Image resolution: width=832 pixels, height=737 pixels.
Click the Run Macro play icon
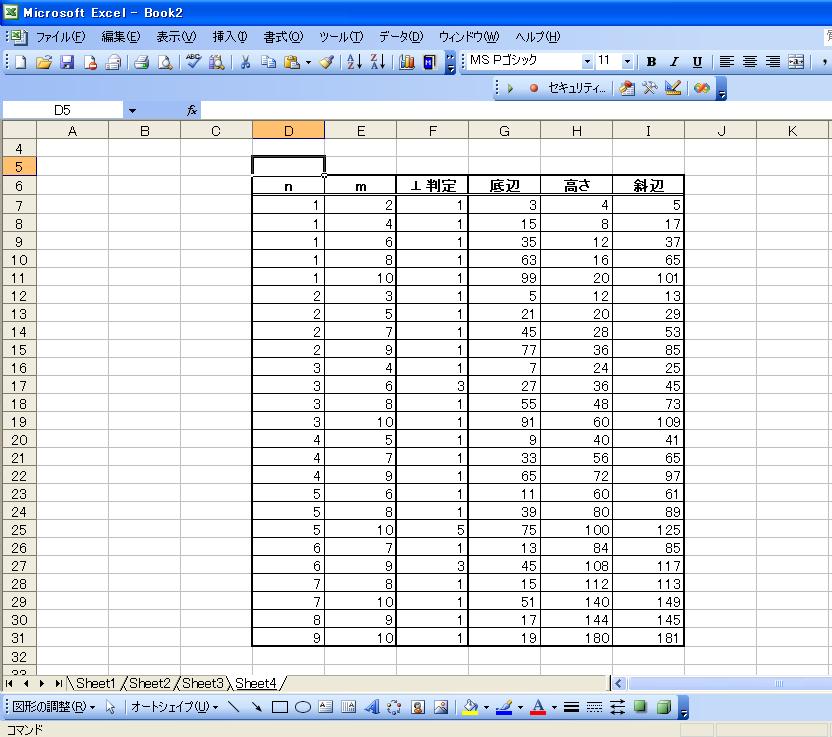[510, 88]
